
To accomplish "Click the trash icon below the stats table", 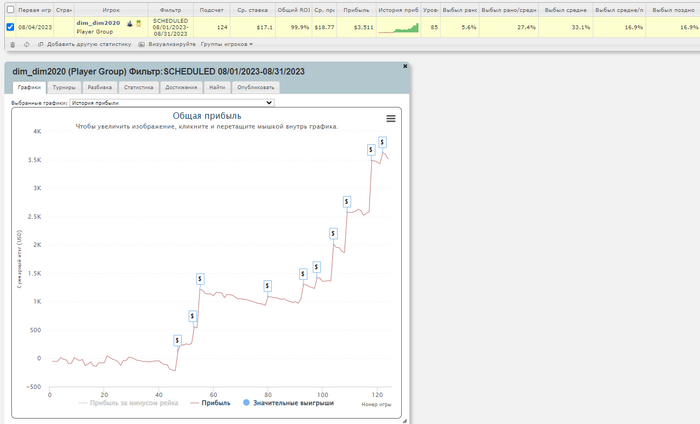I will point(12,45).
